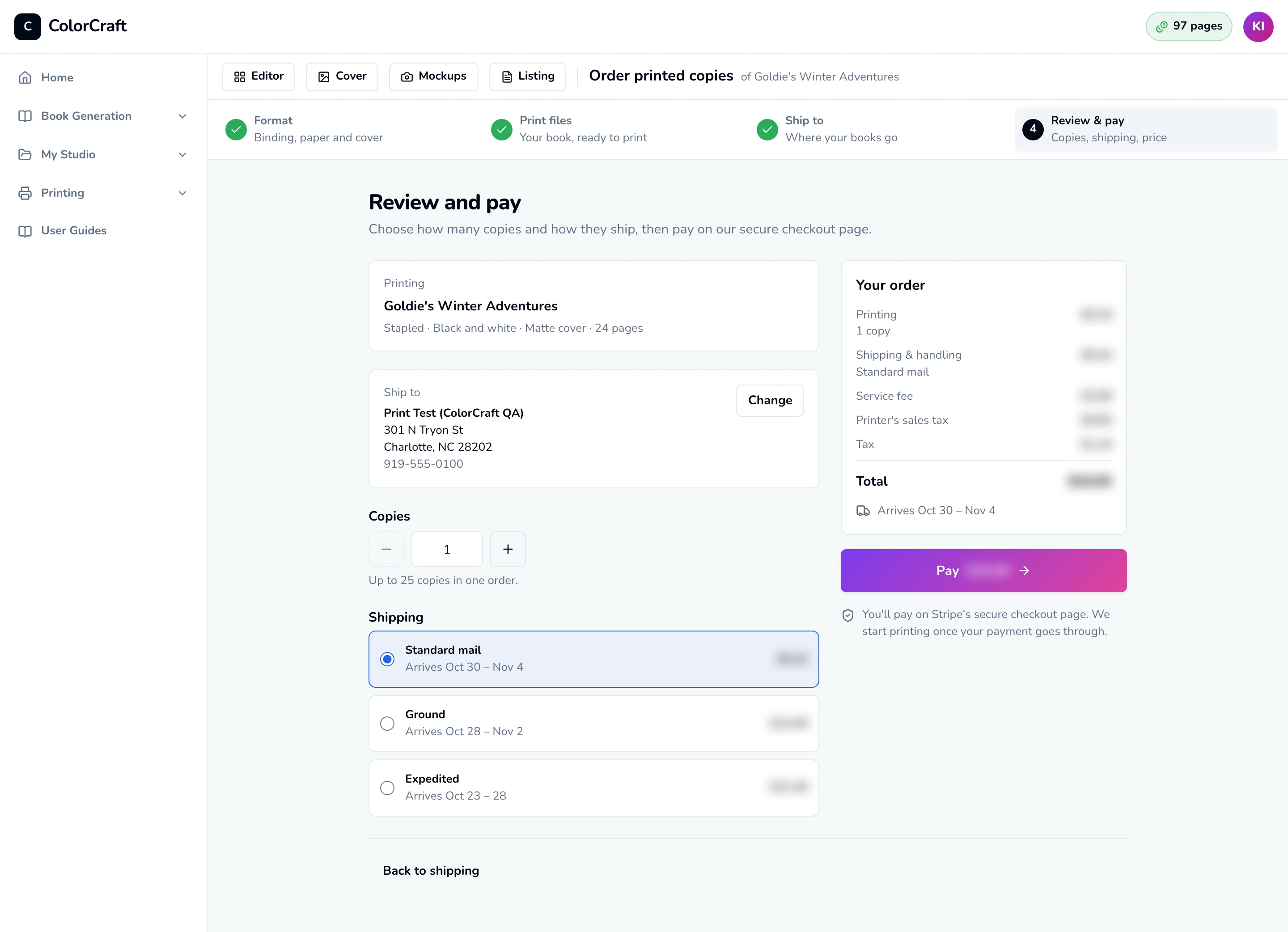Click the phone number 919-555-0100
Screen dimensions: 1288x932
pyautogui.click(x=424, y=464)
